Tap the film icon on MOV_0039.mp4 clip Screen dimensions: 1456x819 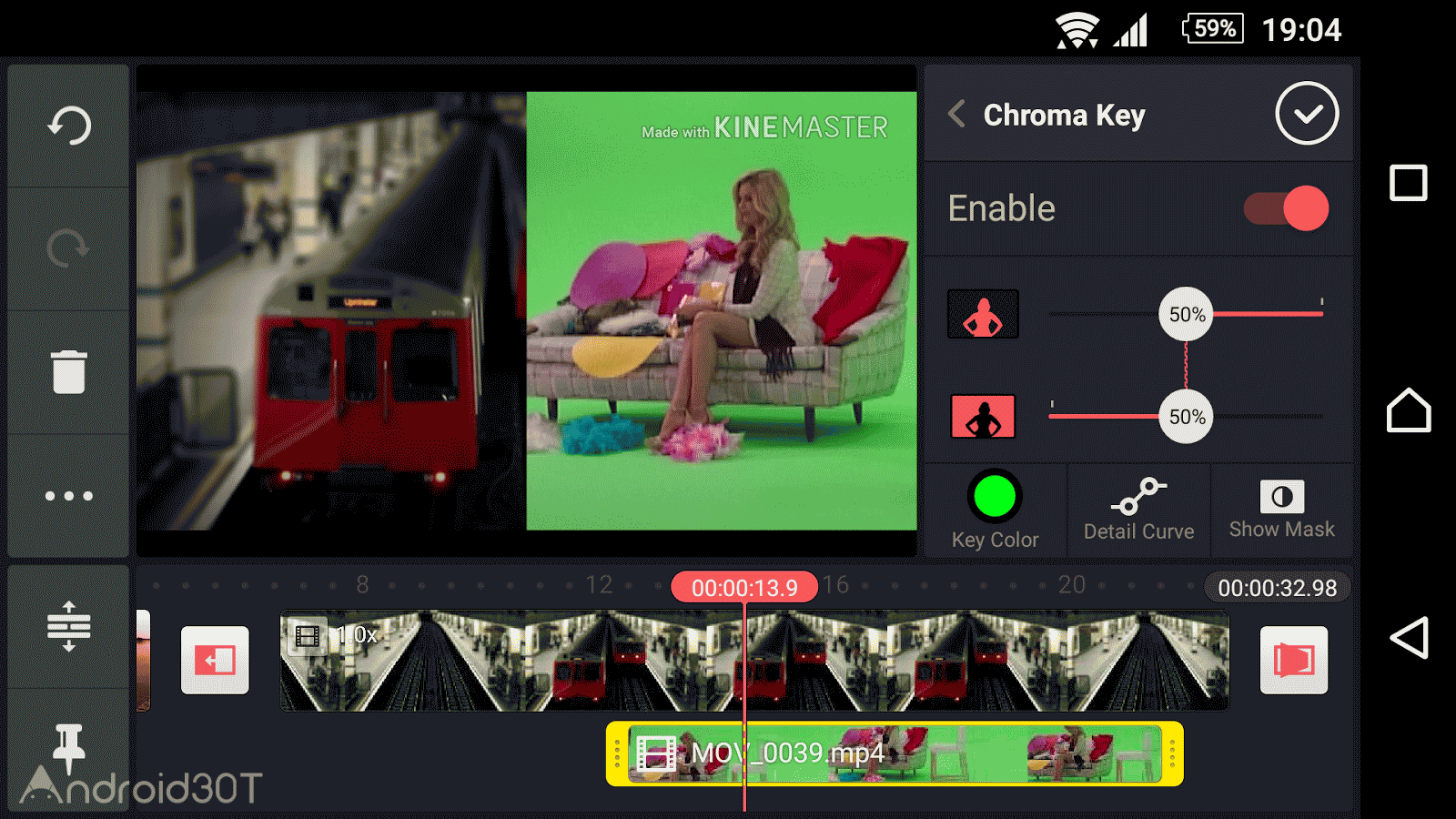point(655,753)
